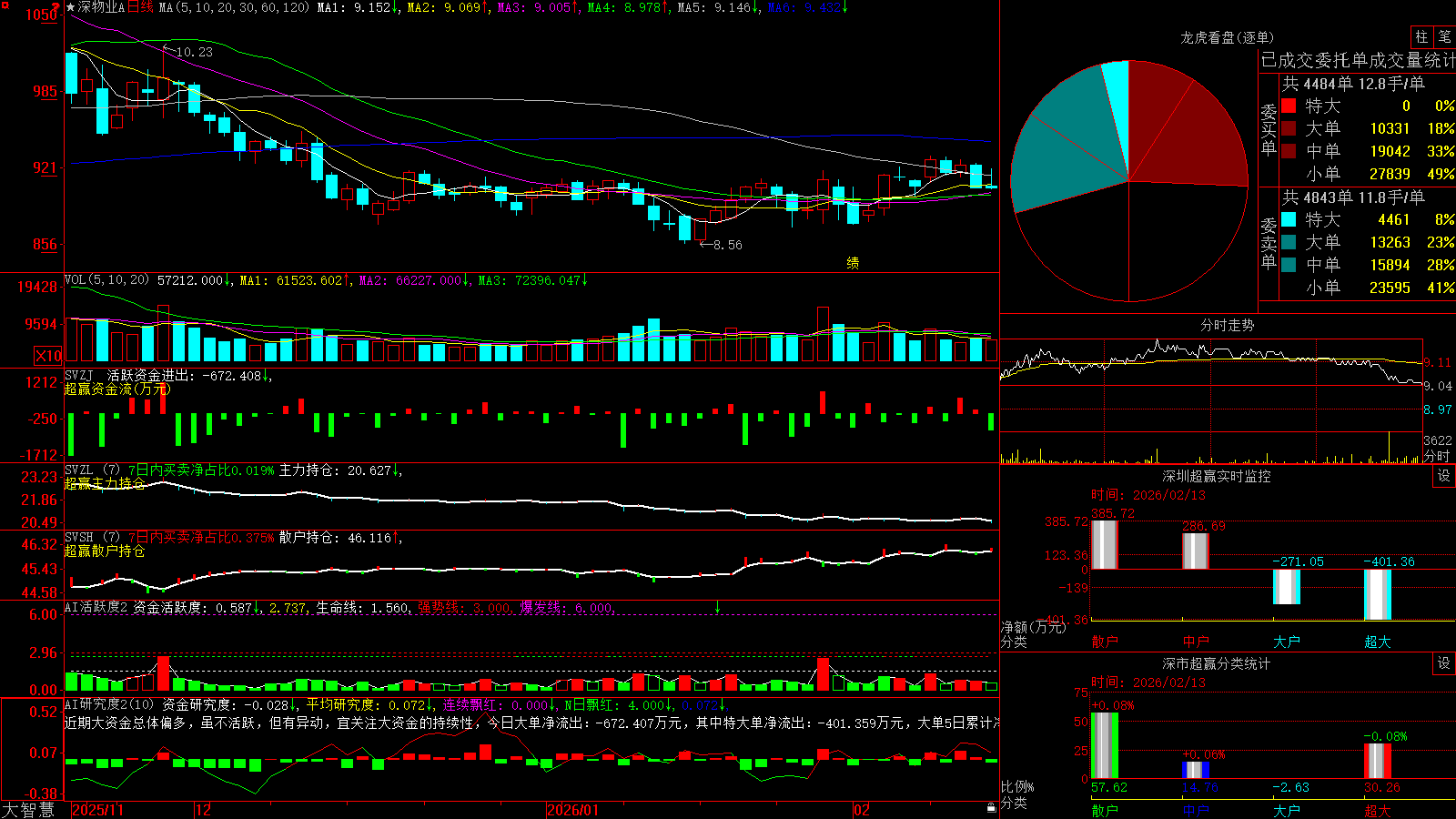This screenshot has height=819, width=1456.
Task: Click the 02 month marker on the time axis
Action: pyautogui.click(x=862, y=810)
